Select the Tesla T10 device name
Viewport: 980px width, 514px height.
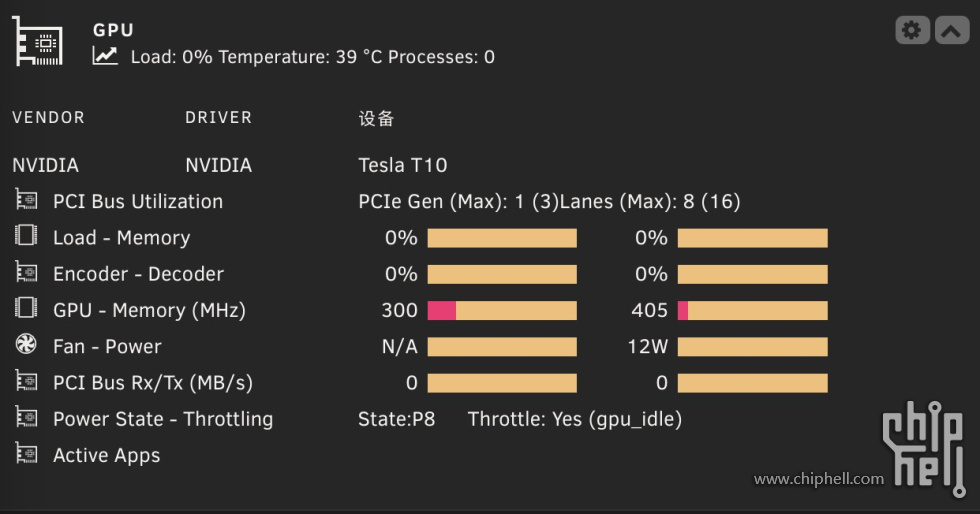pos(402,165)
